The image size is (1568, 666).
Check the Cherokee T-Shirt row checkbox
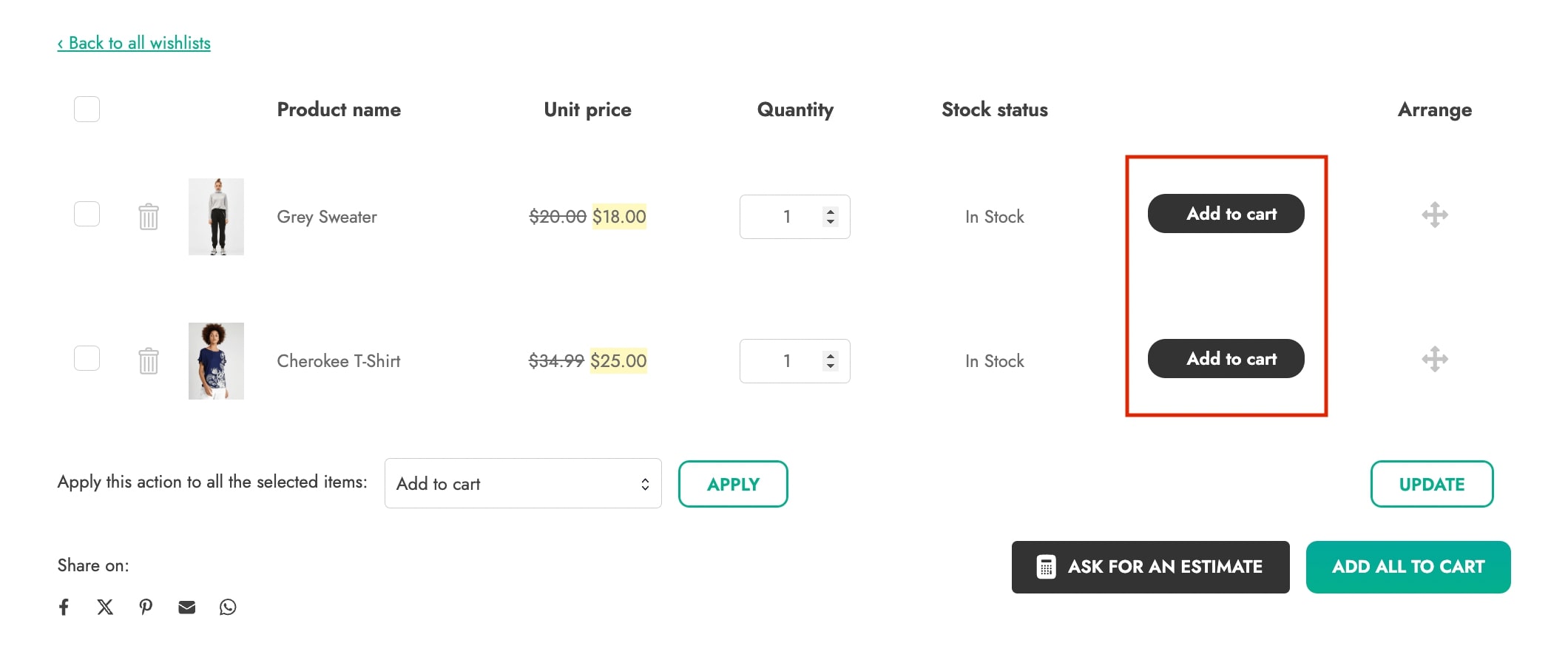coord(87,358)
